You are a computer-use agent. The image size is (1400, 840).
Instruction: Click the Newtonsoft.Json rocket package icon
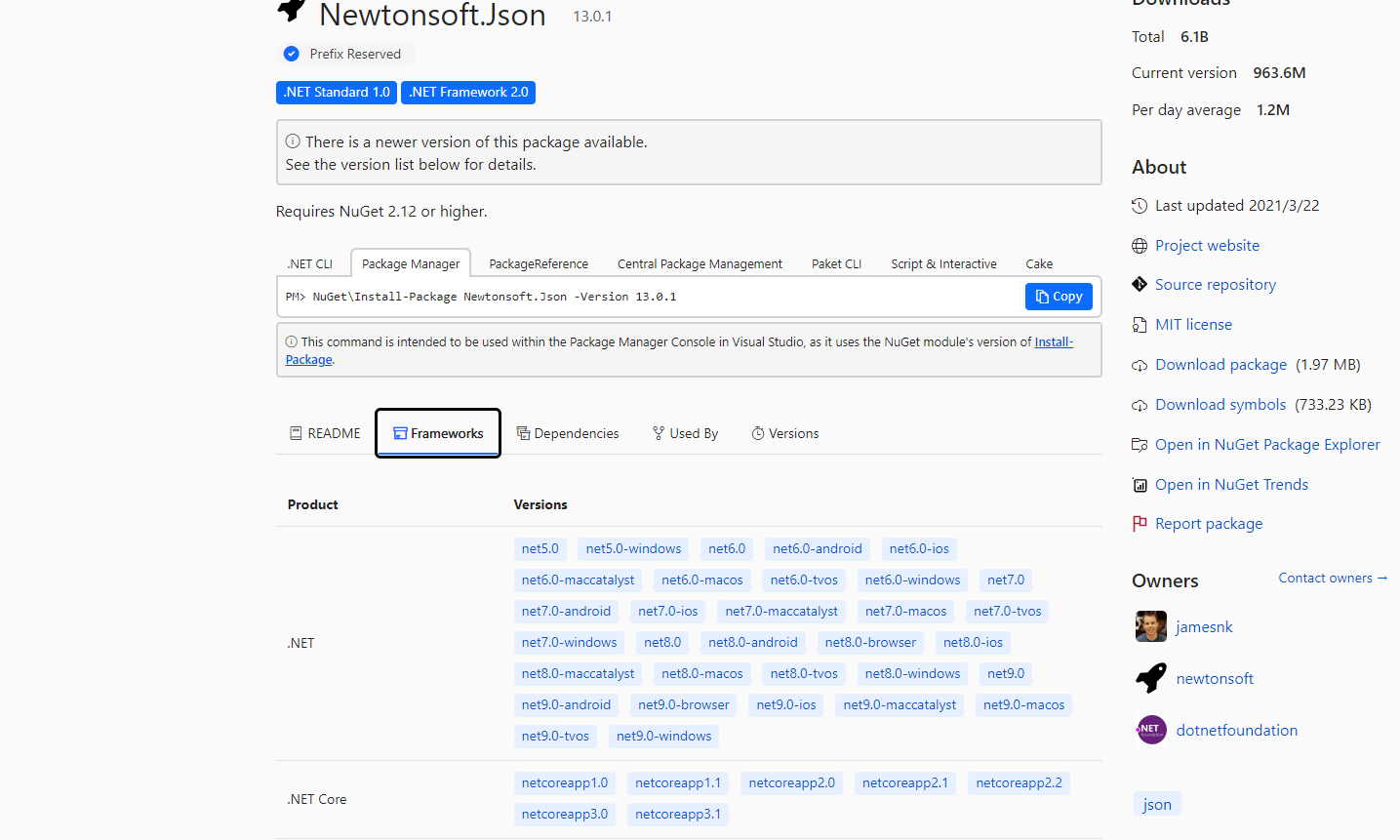pyautogui.click(x=291, y=10)
